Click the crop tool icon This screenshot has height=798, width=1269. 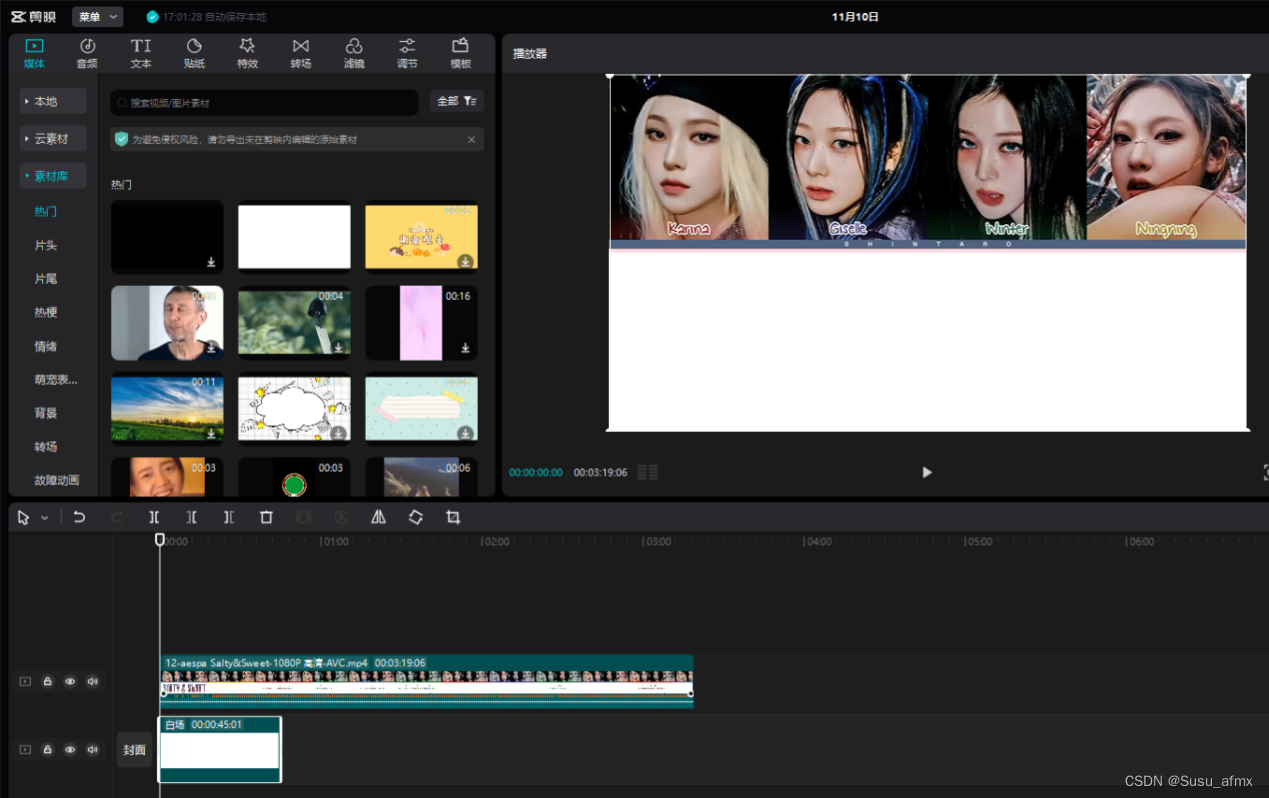453,517
